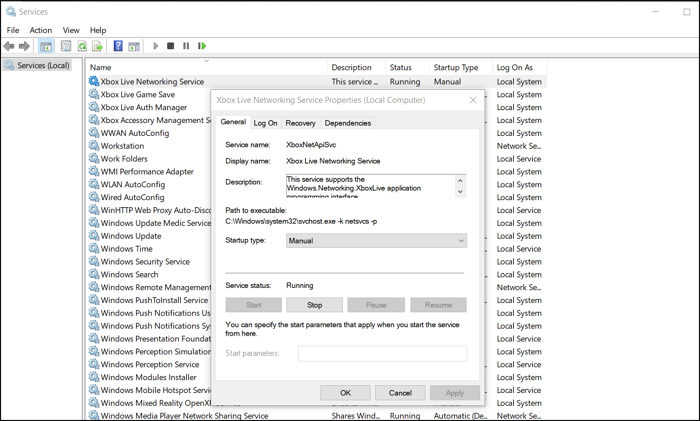
Task: Switch to the Dependencies tab
Action: (x=348, y=123)
